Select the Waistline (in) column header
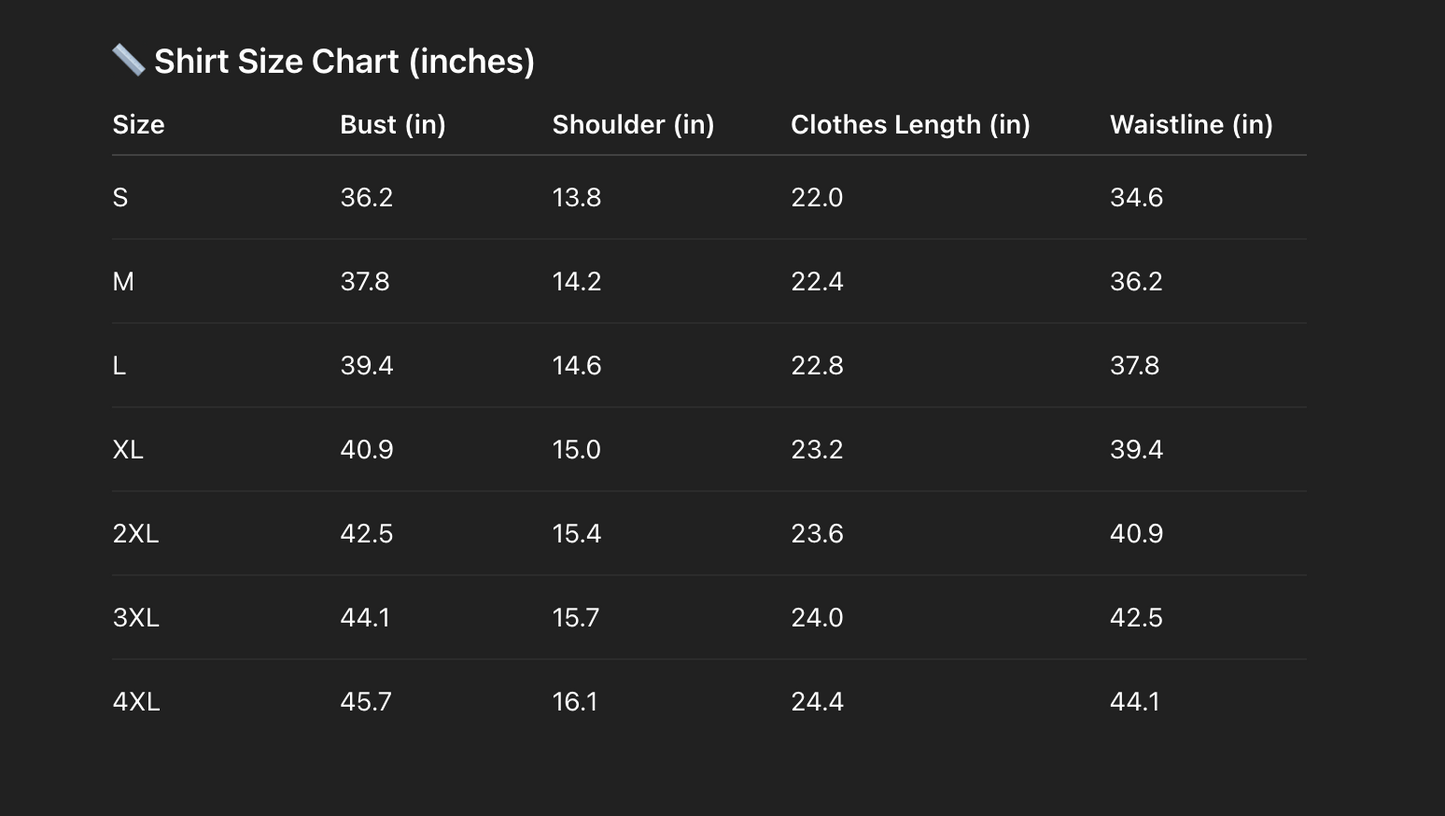 point(1191,125)
